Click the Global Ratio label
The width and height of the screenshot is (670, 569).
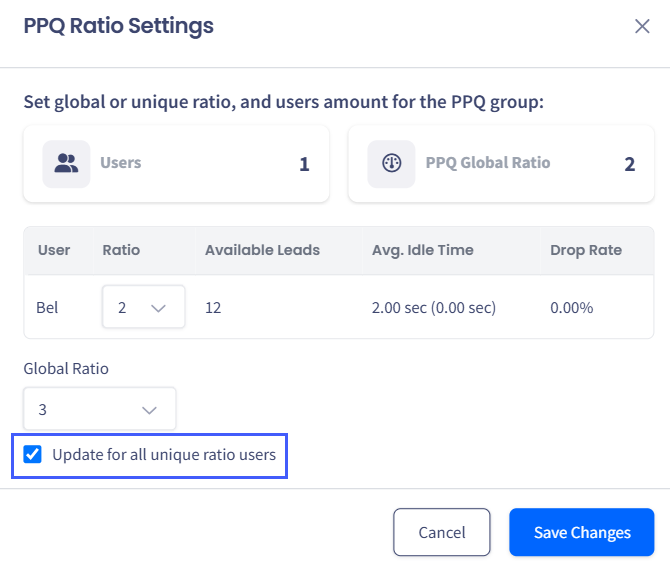pos(66,368)
